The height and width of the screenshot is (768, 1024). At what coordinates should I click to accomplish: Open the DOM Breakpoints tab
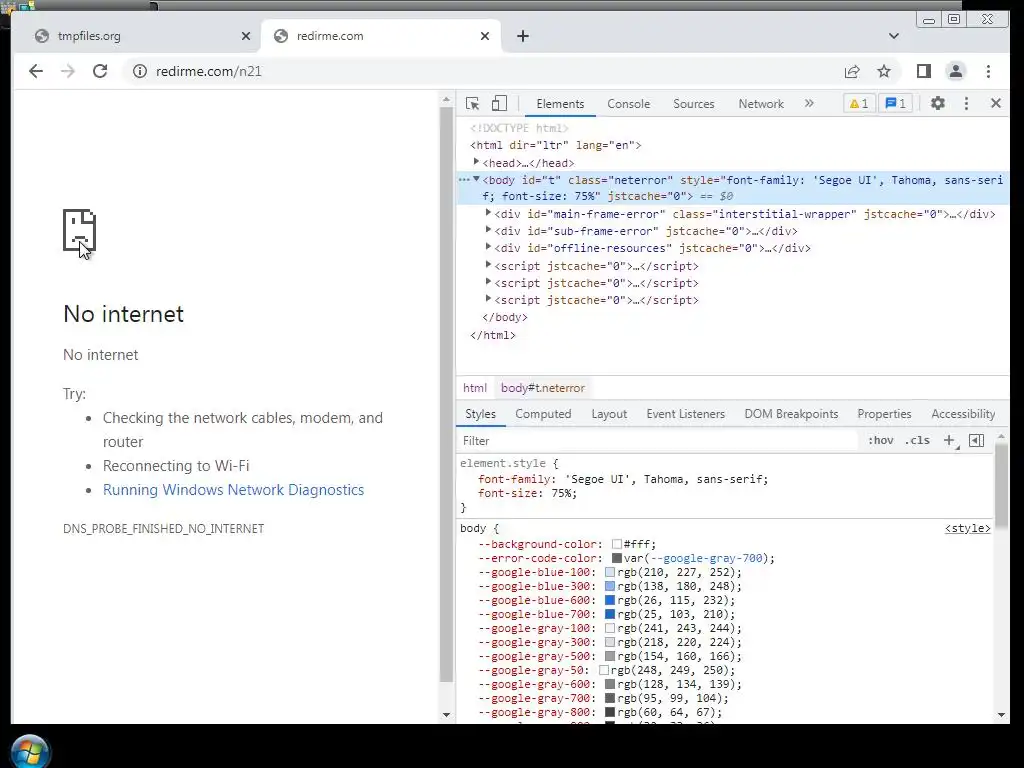point(792,414)
